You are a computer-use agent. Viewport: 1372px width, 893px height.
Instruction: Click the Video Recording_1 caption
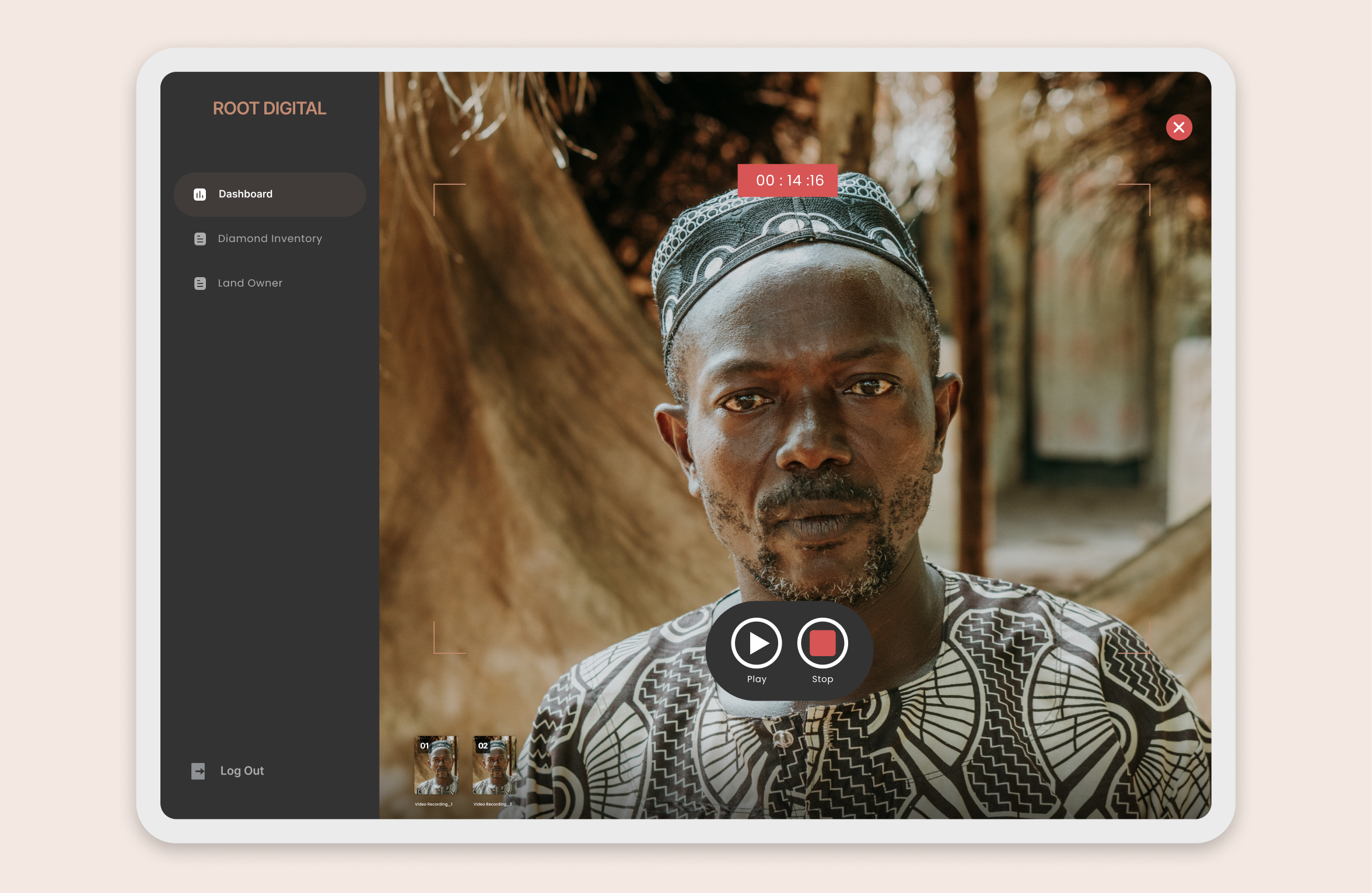(x=433, y=804)
